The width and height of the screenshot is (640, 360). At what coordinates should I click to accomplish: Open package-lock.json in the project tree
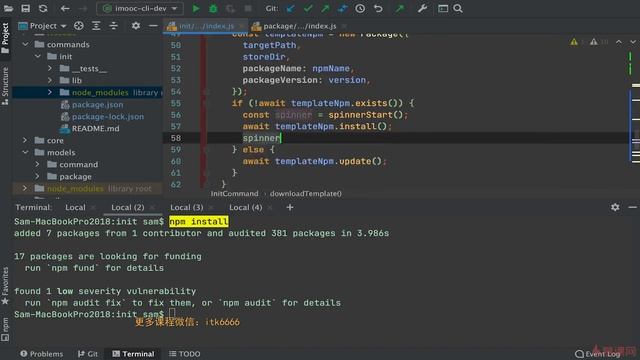click(x=108, y=116)
